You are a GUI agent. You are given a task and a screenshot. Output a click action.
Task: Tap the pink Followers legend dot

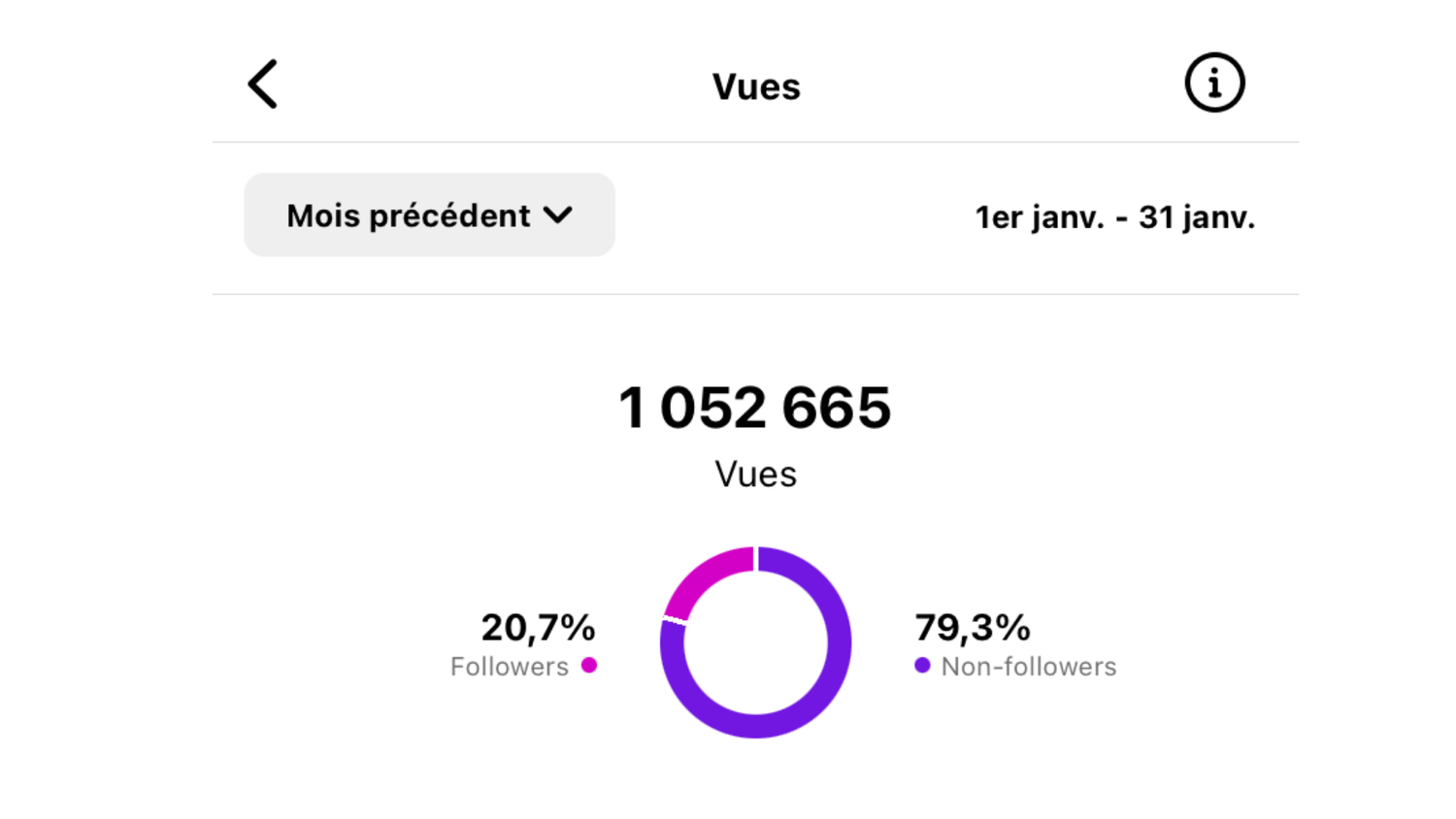click(x=589, y=666)
